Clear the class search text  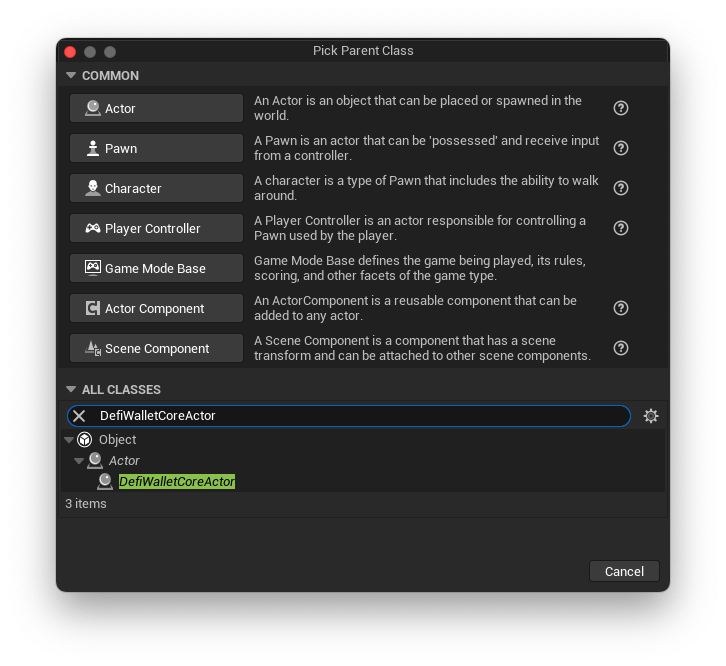pos(79,416)
